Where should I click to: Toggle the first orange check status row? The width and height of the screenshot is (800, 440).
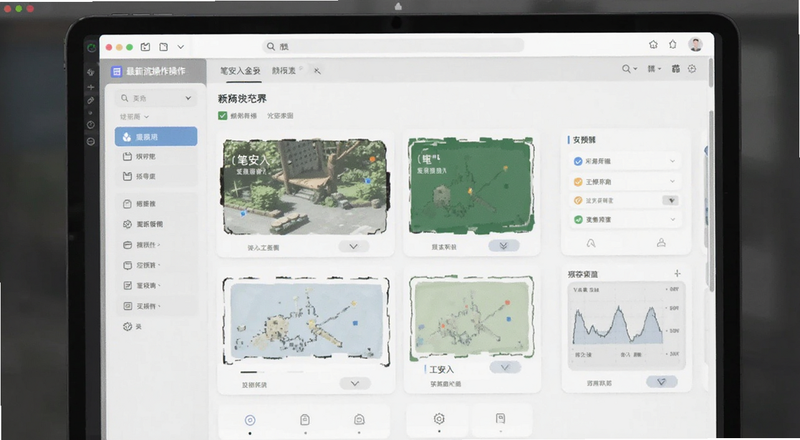point(626,182)
